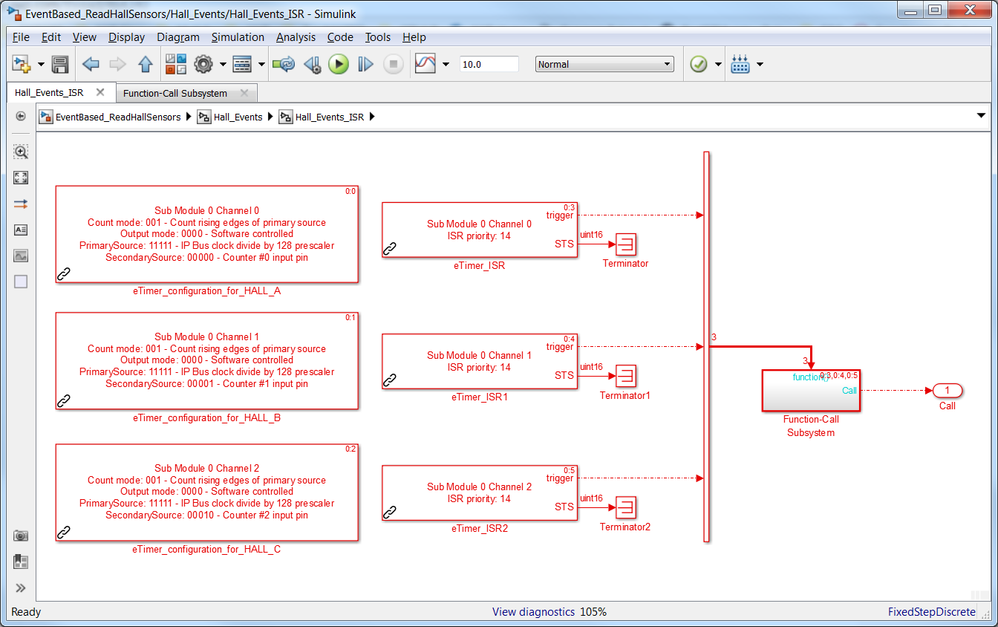Select the Zoom tool in the palette
Image resolution: width=998 pixels, height=627 pixels.
20,151
